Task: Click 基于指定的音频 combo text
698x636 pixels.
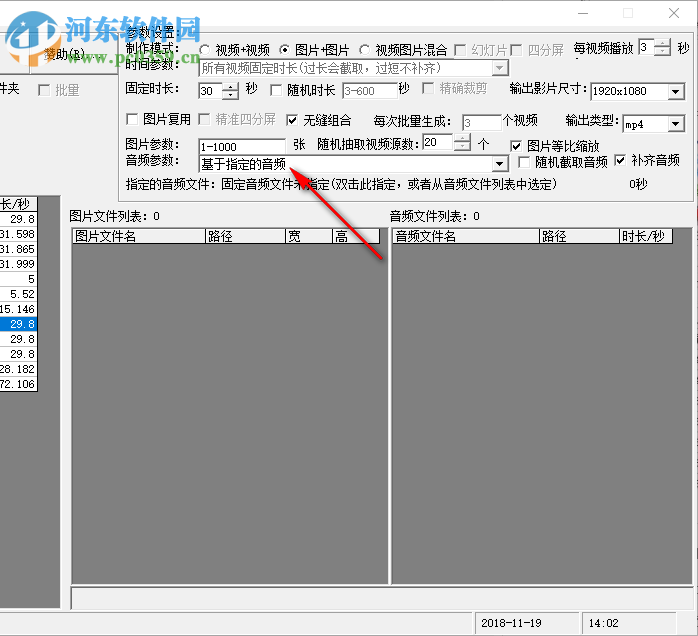Action: (243, 164)
